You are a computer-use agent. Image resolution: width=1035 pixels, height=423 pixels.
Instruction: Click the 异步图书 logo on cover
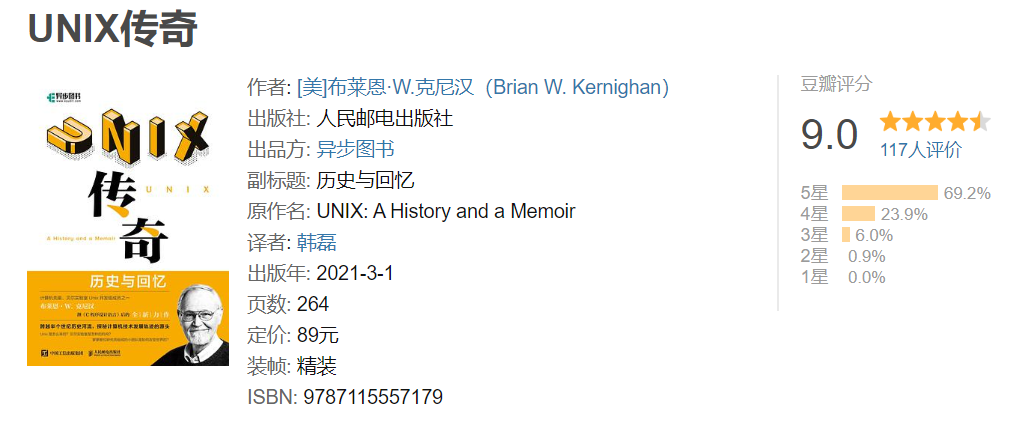(63, 98)
